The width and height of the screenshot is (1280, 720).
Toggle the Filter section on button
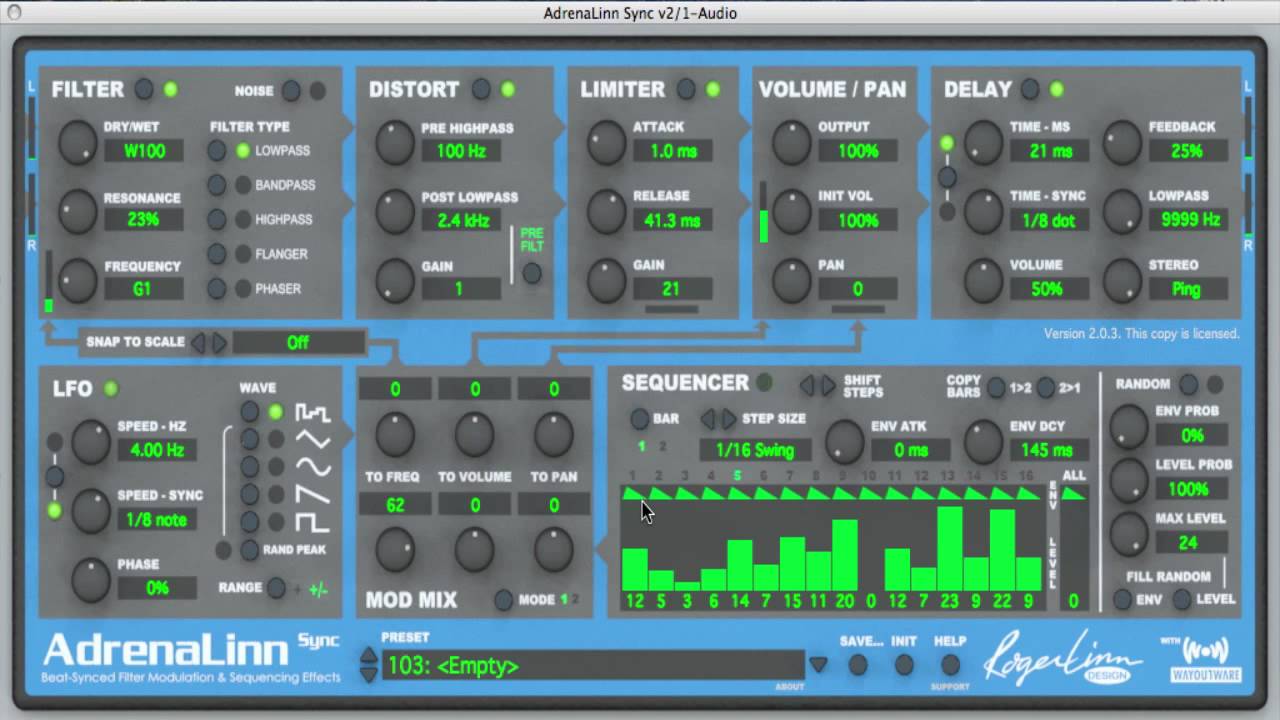point(144,89)
